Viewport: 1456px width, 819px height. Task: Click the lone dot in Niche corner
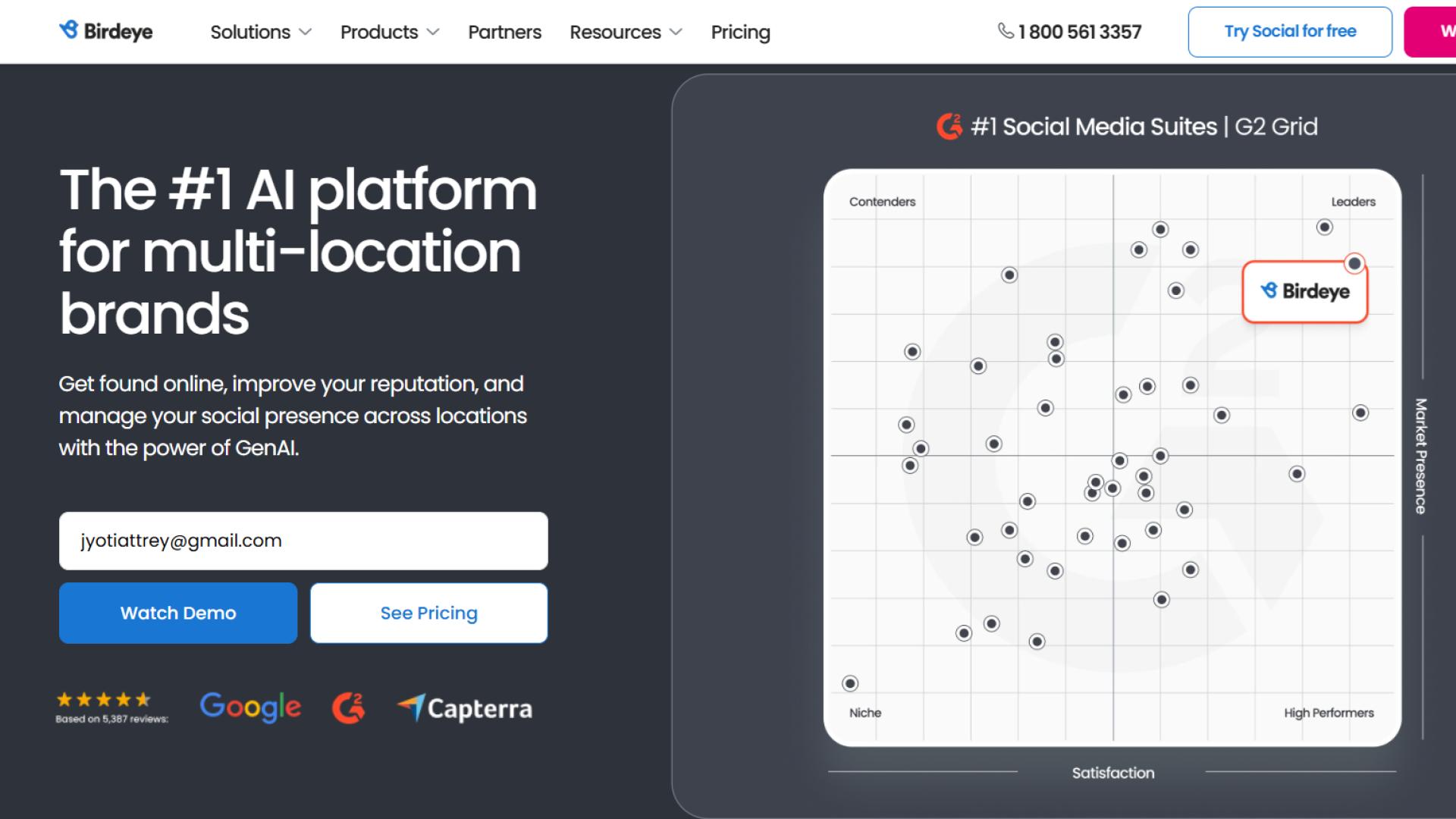[850, 683]
